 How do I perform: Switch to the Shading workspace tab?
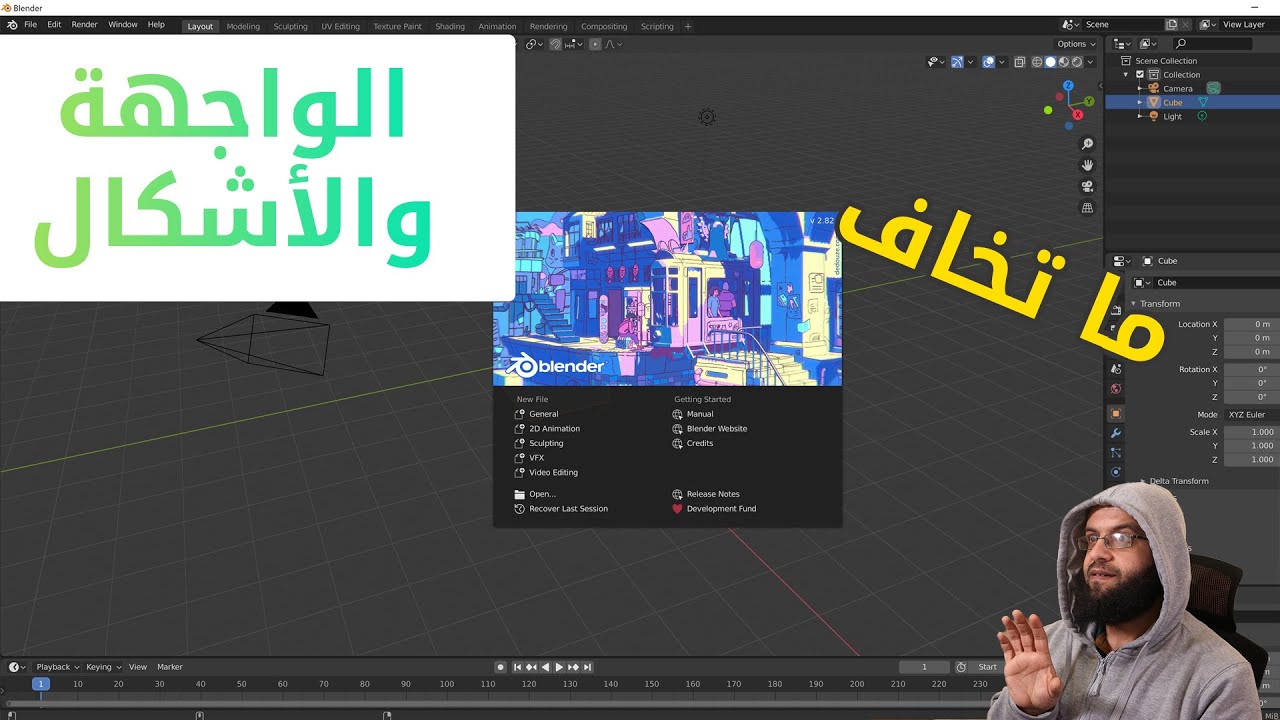tap(450, 27)
